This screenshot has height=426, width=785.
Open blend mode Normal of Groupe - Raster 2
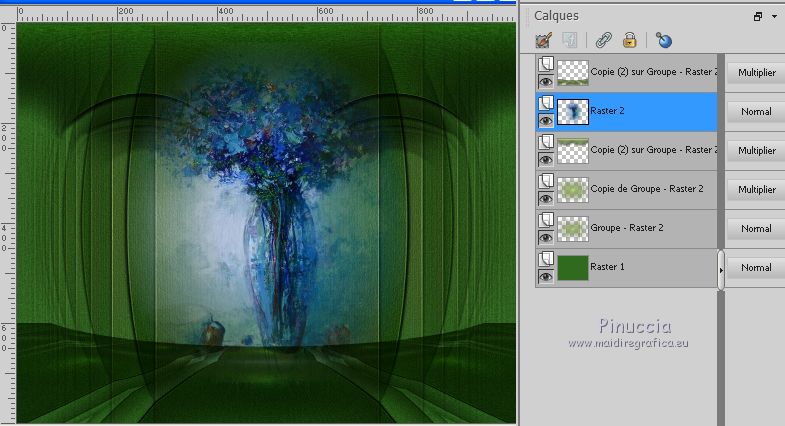[x=756, y=228]
